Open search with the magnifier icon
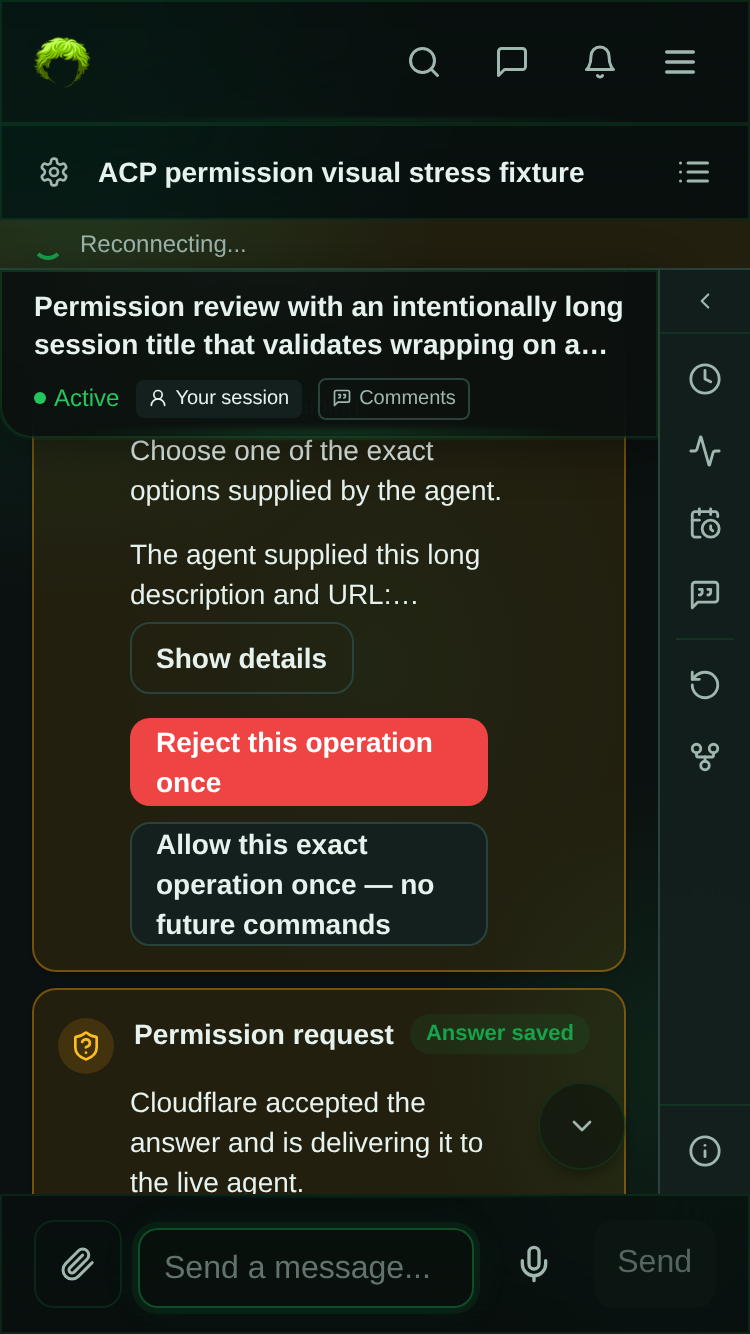 (x=424, y=62)
